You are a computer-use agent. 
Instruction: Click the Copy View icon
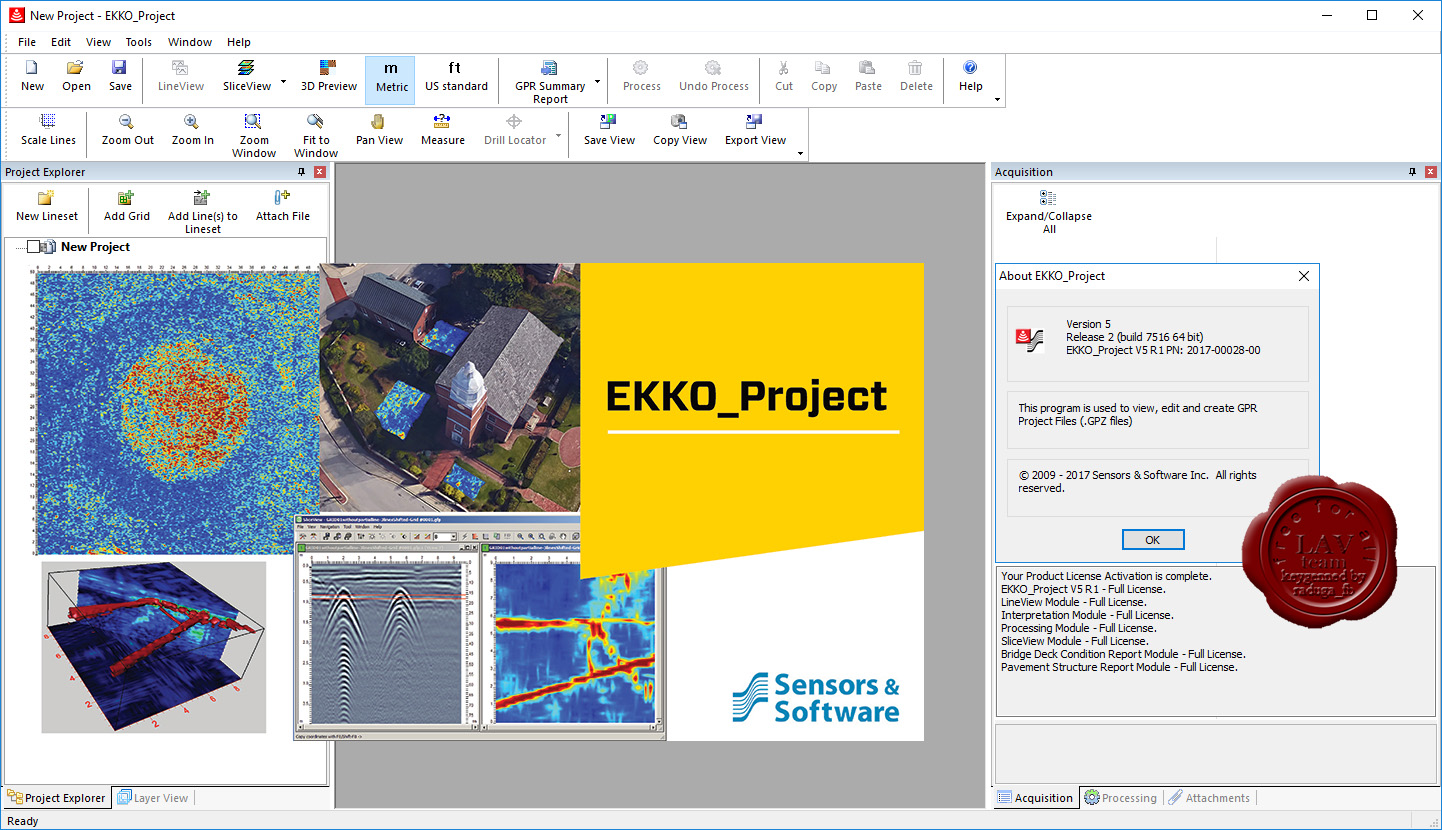point(680,129)
